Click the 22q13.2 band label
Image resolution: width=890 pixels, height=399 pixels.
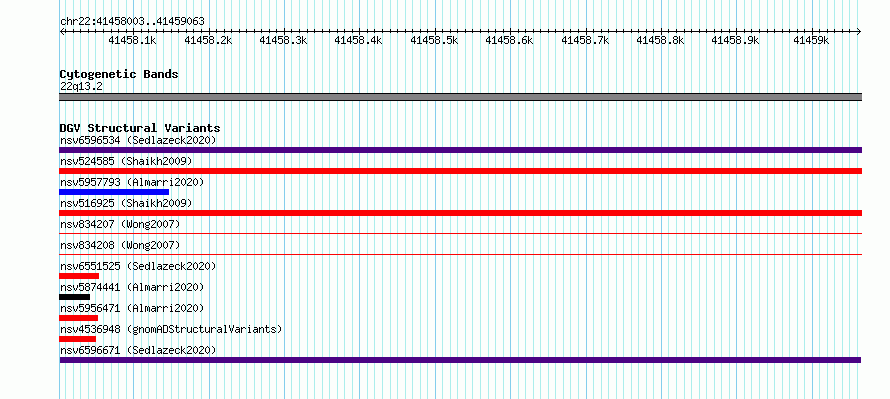(81, 87)
